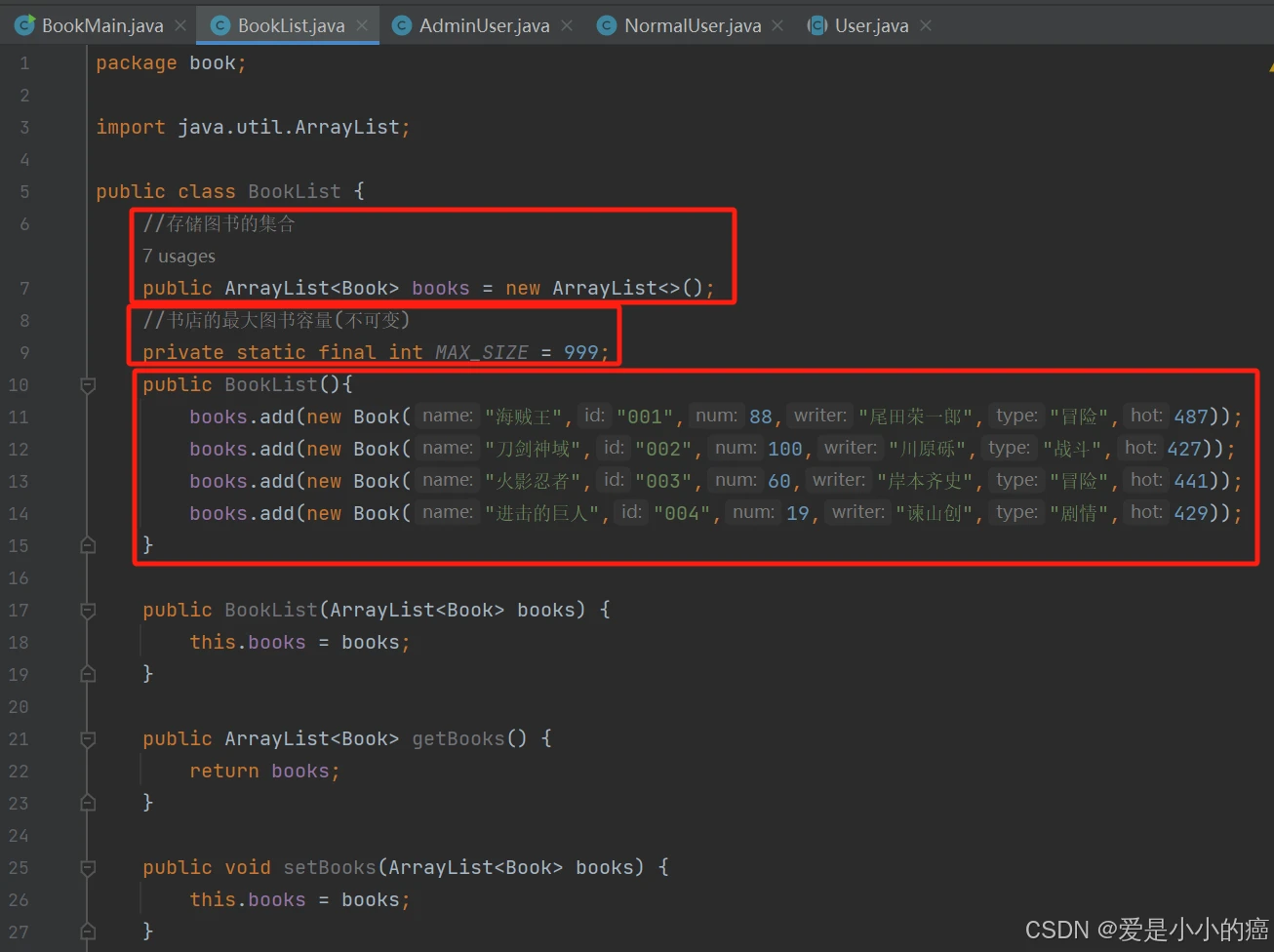Click the User.java abstract class icon

click(x=817, y=25)
